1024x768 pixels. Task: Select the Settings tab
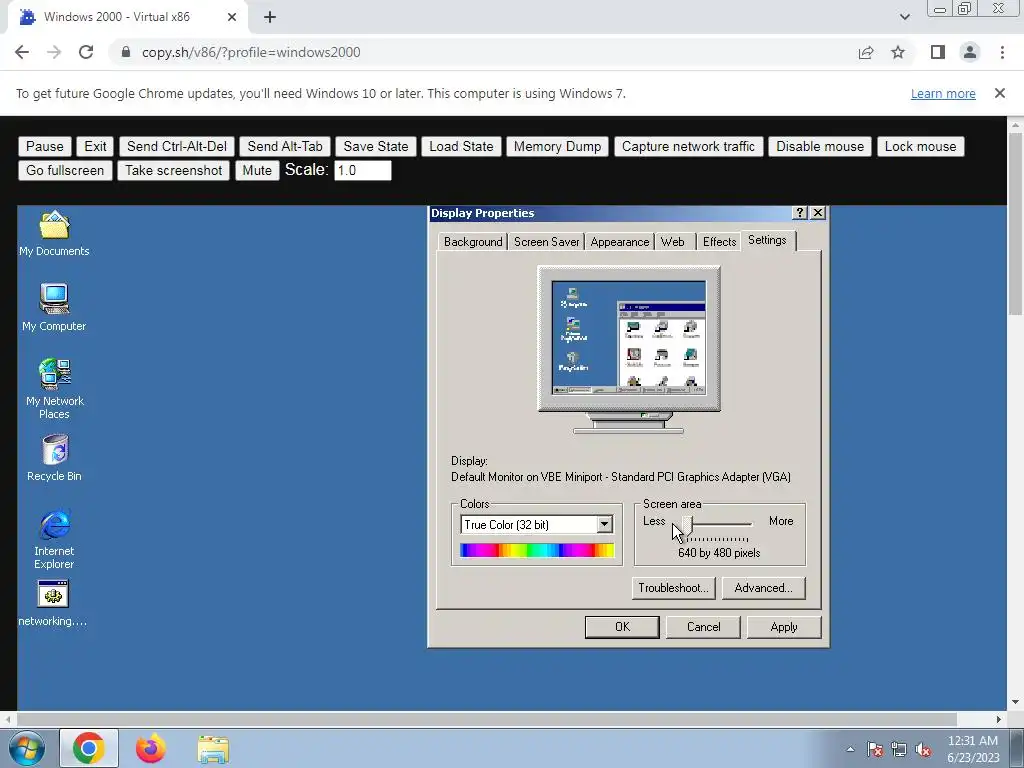pyautogui.click(x=767, y=240)
